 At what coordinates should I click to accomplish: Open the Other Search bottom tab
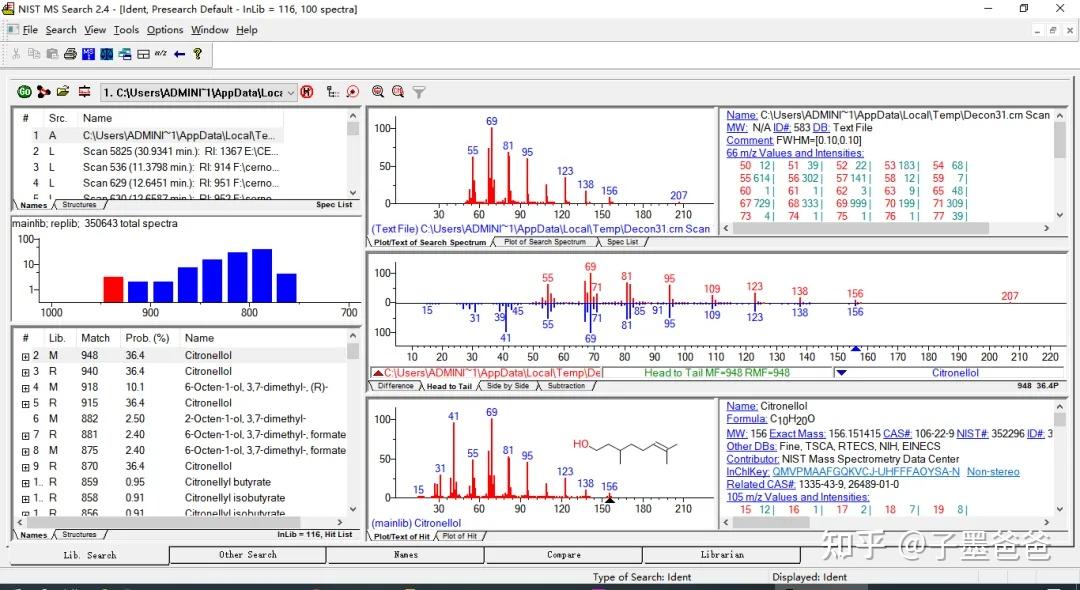[x=247, y=554]
